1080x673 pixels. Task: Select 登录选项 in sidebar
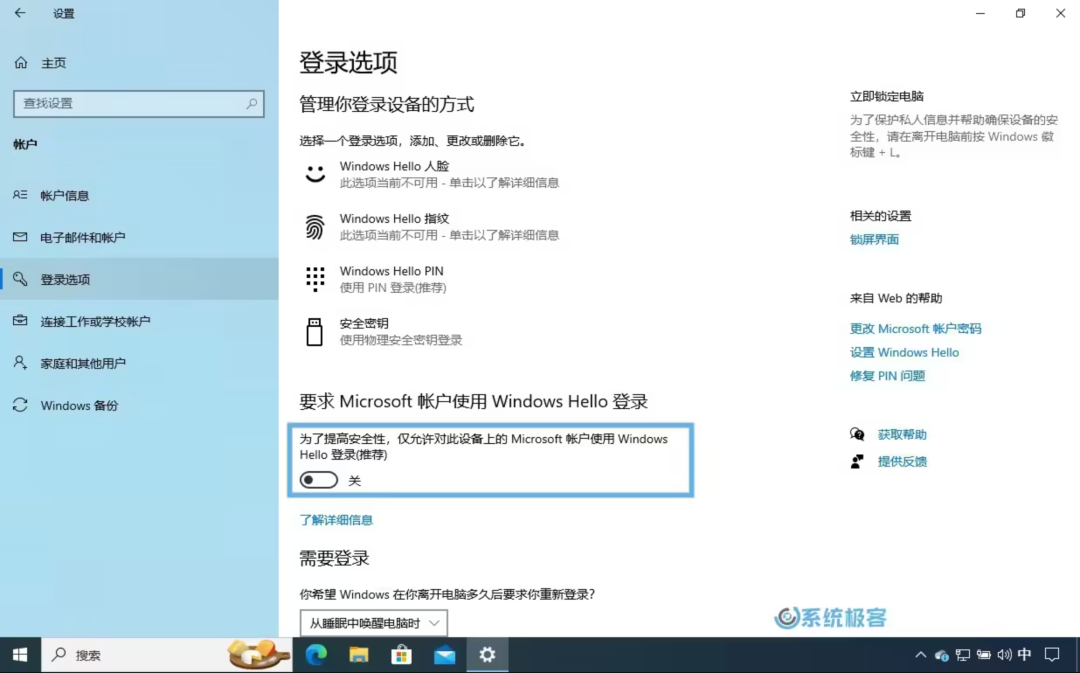139,279
